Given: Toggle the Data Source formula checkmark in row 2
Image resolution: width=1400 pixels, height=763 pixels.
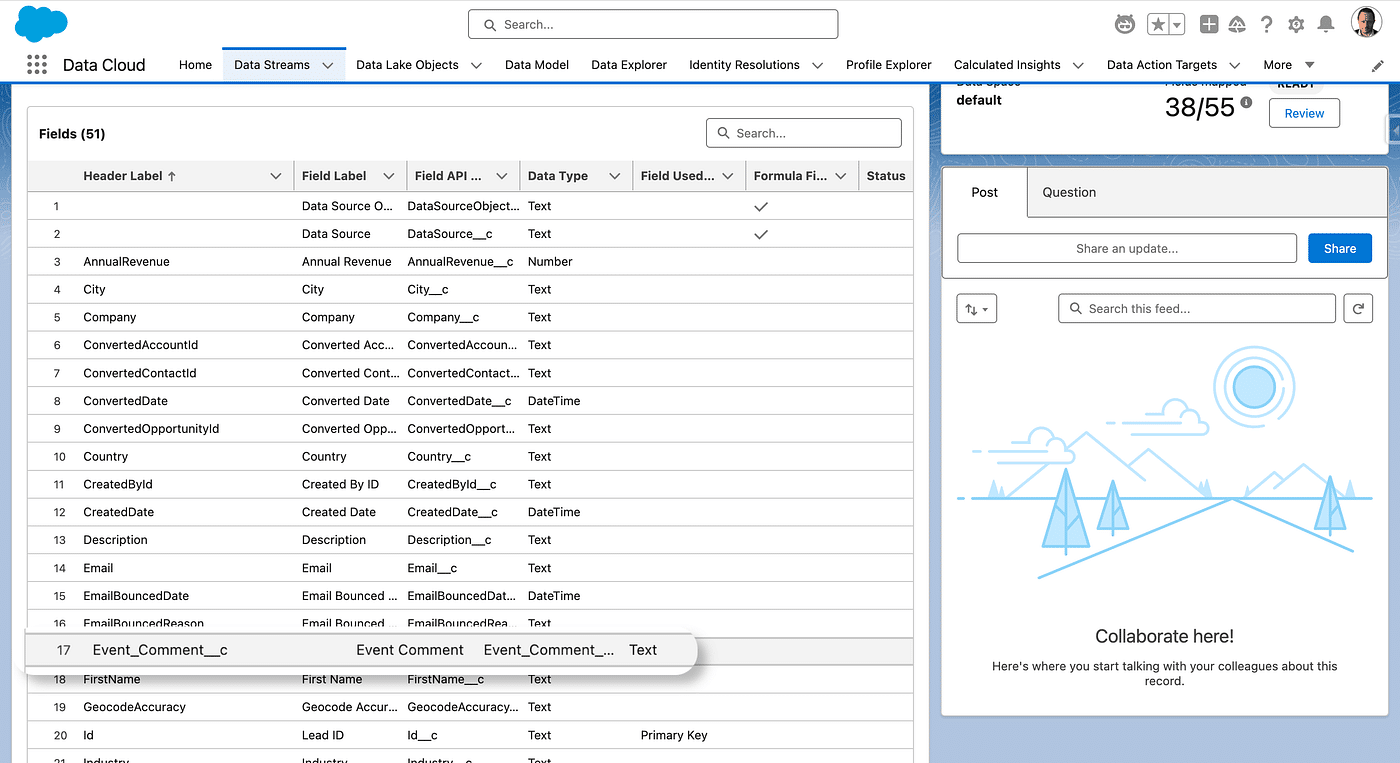Looking at the screenshot, I should point(761,234).
